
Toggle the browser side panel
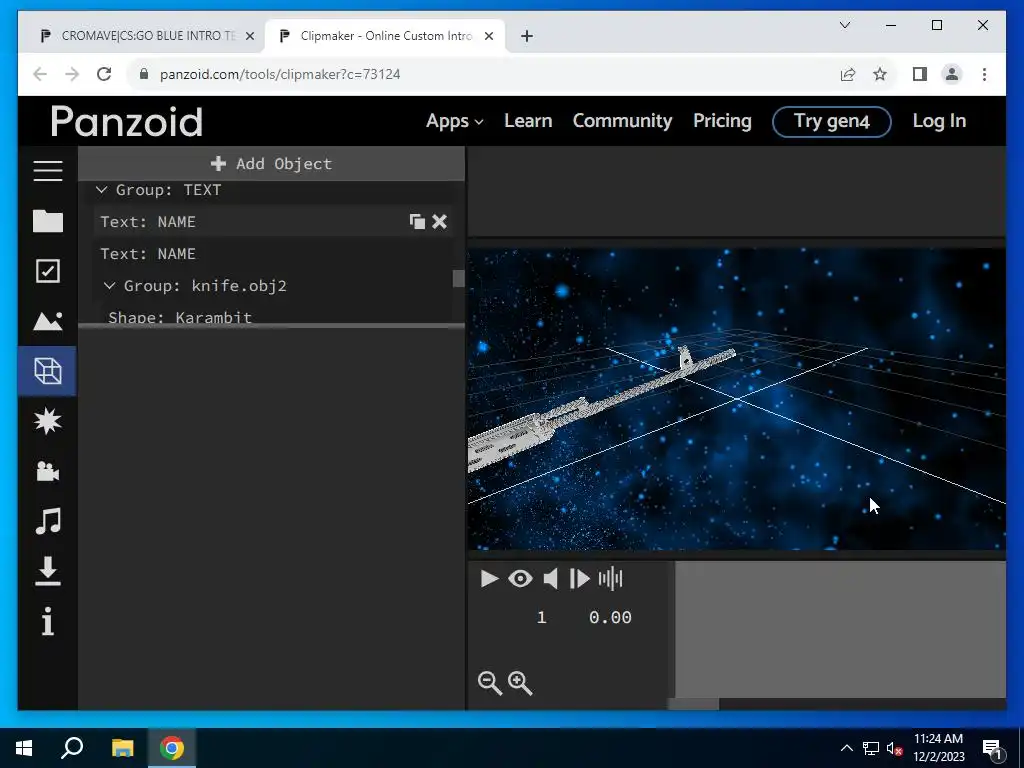[920, 74]
